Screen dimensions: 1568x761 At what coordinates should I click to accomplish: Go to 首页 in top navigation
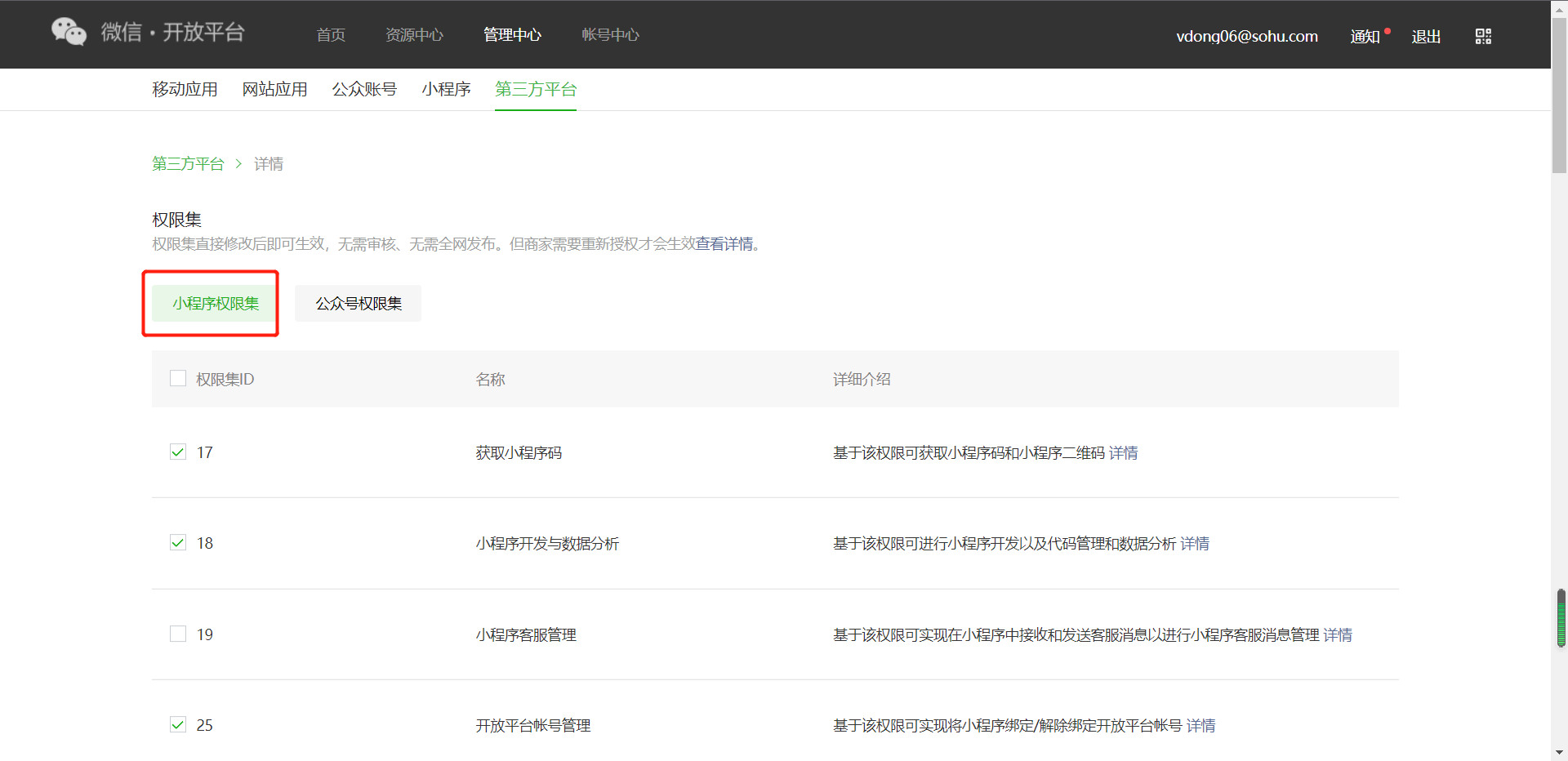331,34
